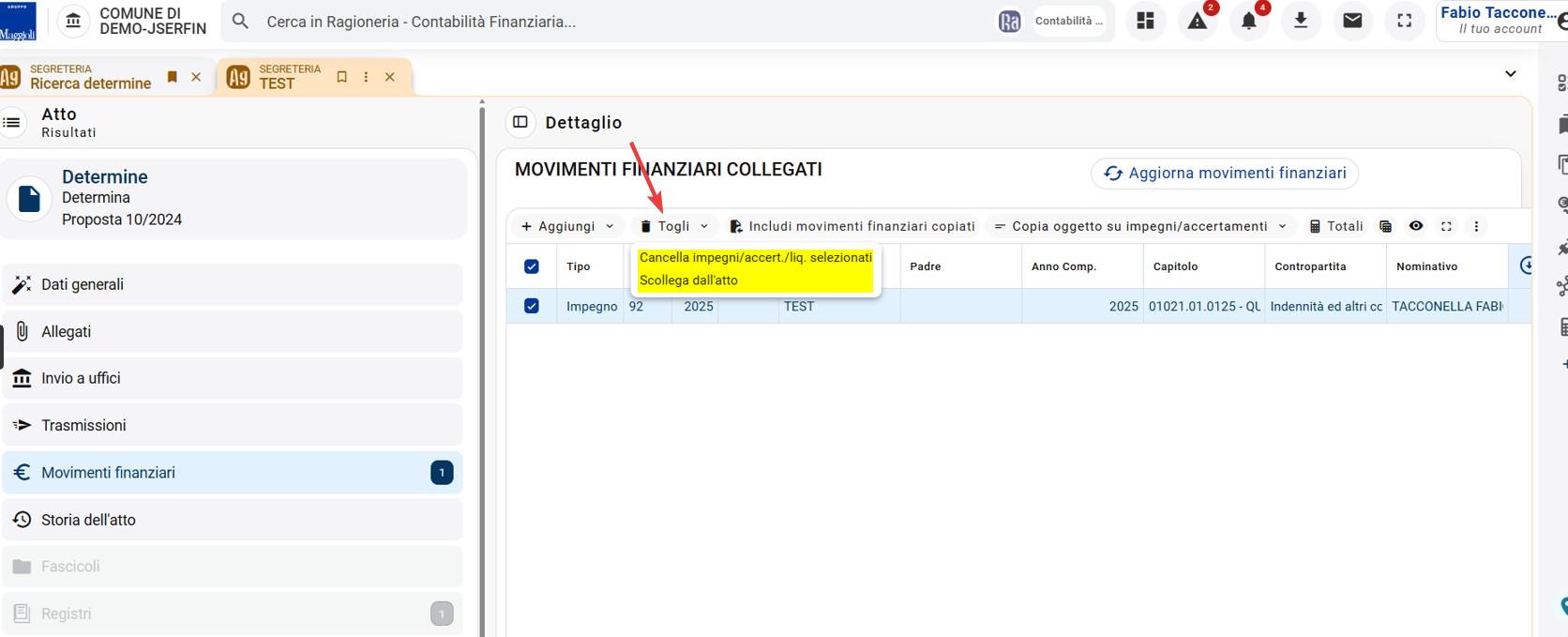Open Copia oggetto su impegni/accertamenti dropdown

pos(1140,226)
